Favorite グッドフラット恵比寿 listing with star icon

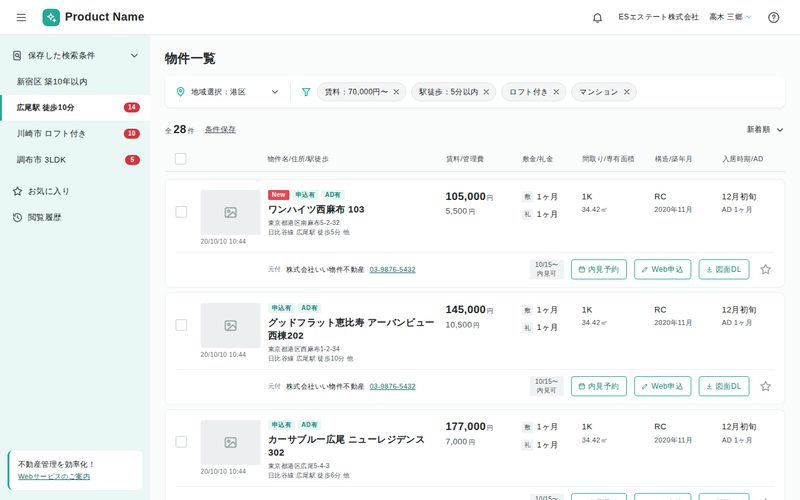(x=765, y=386)
